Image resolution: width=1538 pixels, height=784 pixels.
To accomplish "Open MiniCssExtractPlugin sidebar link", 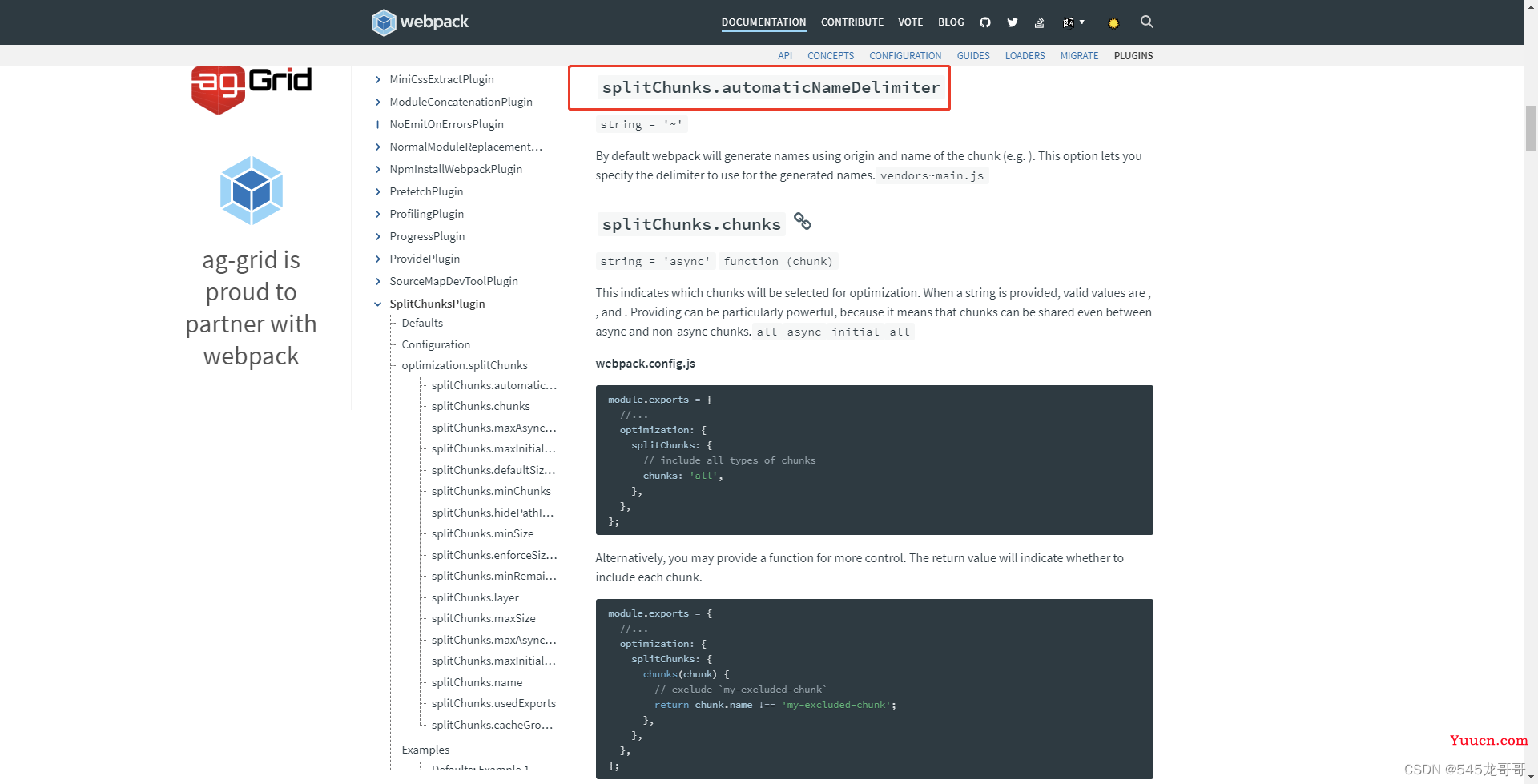I will tap(441, 79).
